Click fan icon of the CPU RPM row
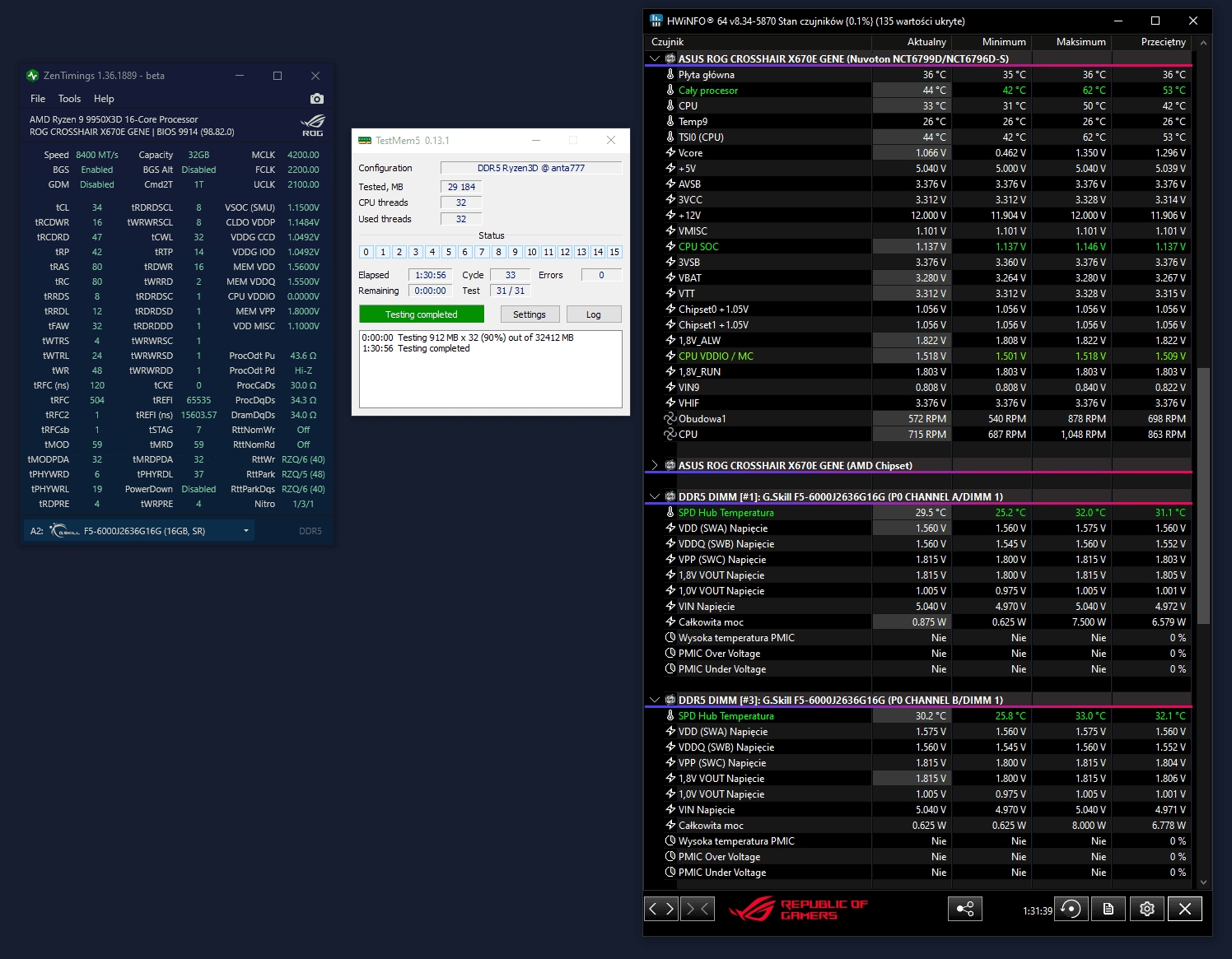The image size is (1232, 959). (670, 434)
